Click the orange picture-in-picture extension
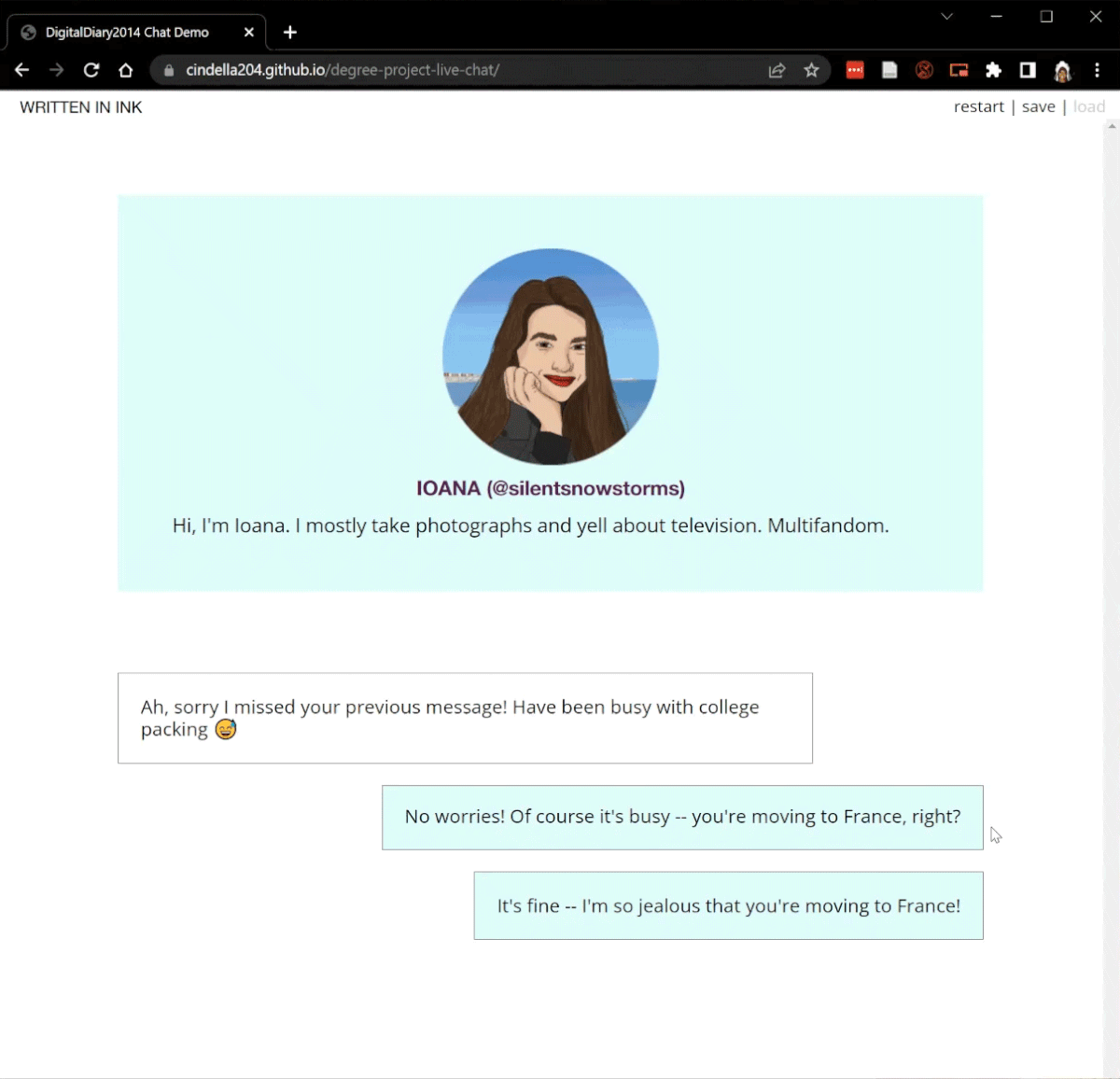This screenshot has width=1120, height=1079. click(959, 70)
